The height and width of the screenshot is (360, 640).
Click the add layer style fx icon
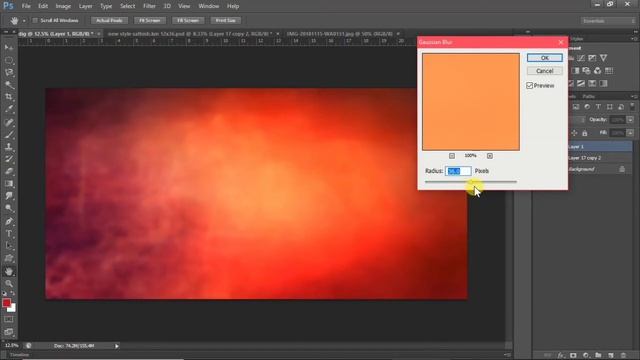[x=561, y=356]
